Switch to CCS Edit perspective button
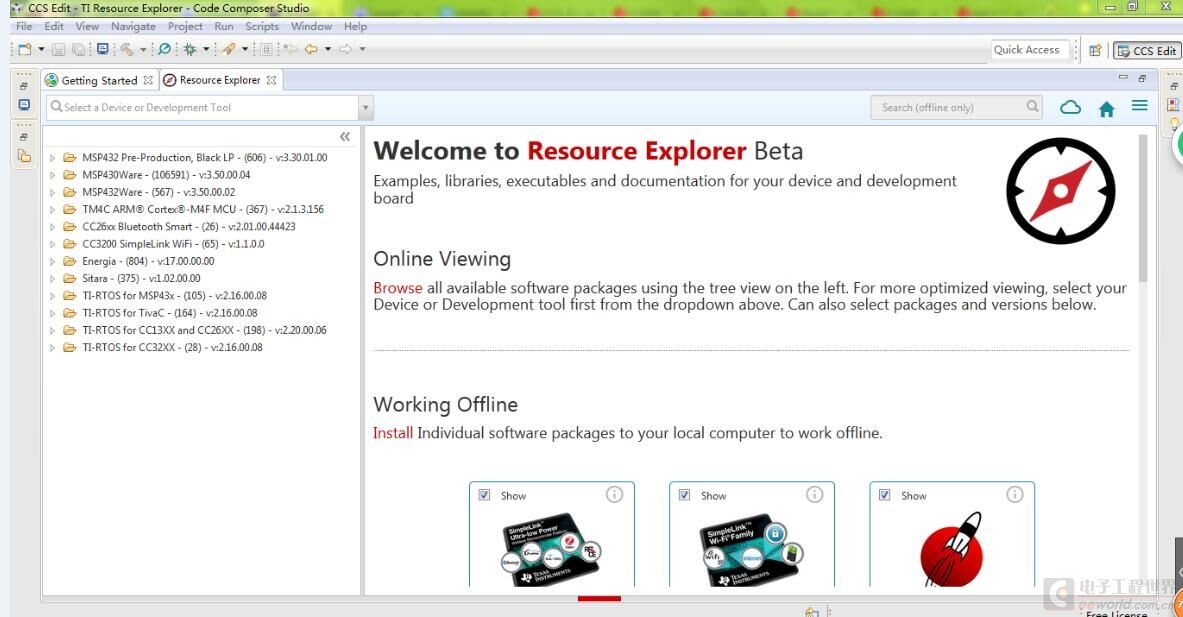1183x617 pixels. [x=1147, y=51]
